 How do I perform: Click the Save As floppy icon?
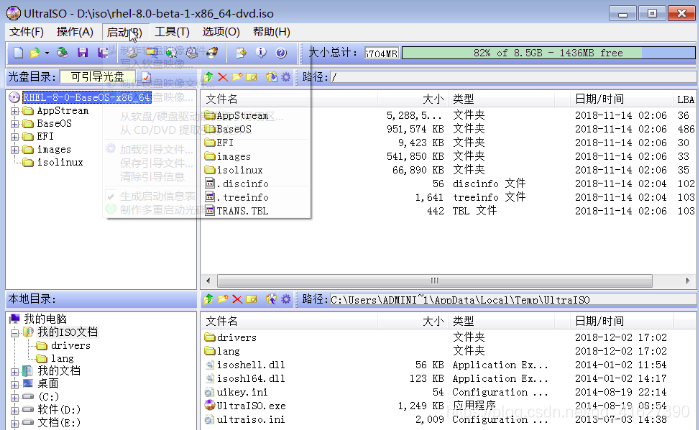pos(103,53)
